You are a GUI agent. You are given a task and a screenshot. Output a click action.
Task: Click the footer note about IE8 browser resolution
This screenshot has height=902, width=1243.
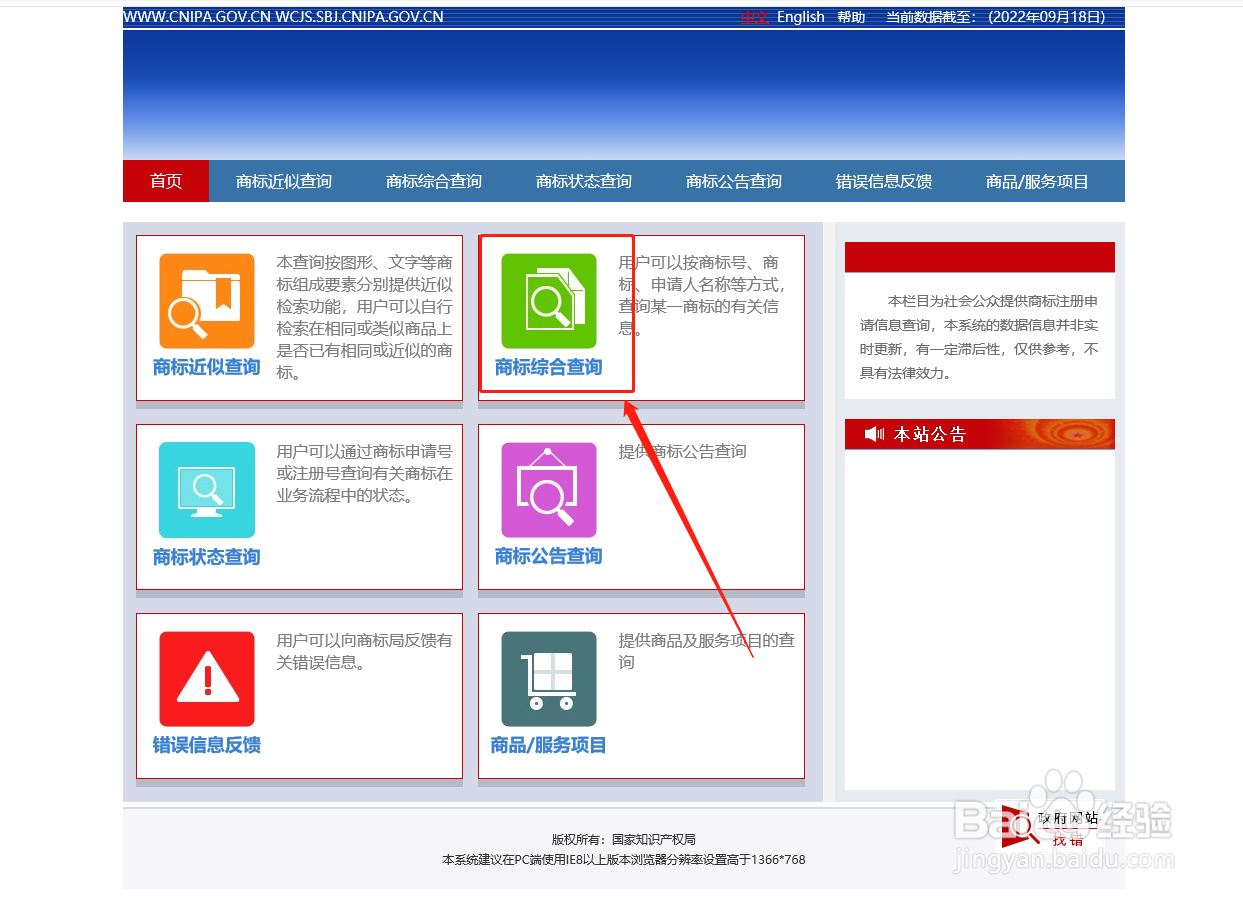point(624,860)
